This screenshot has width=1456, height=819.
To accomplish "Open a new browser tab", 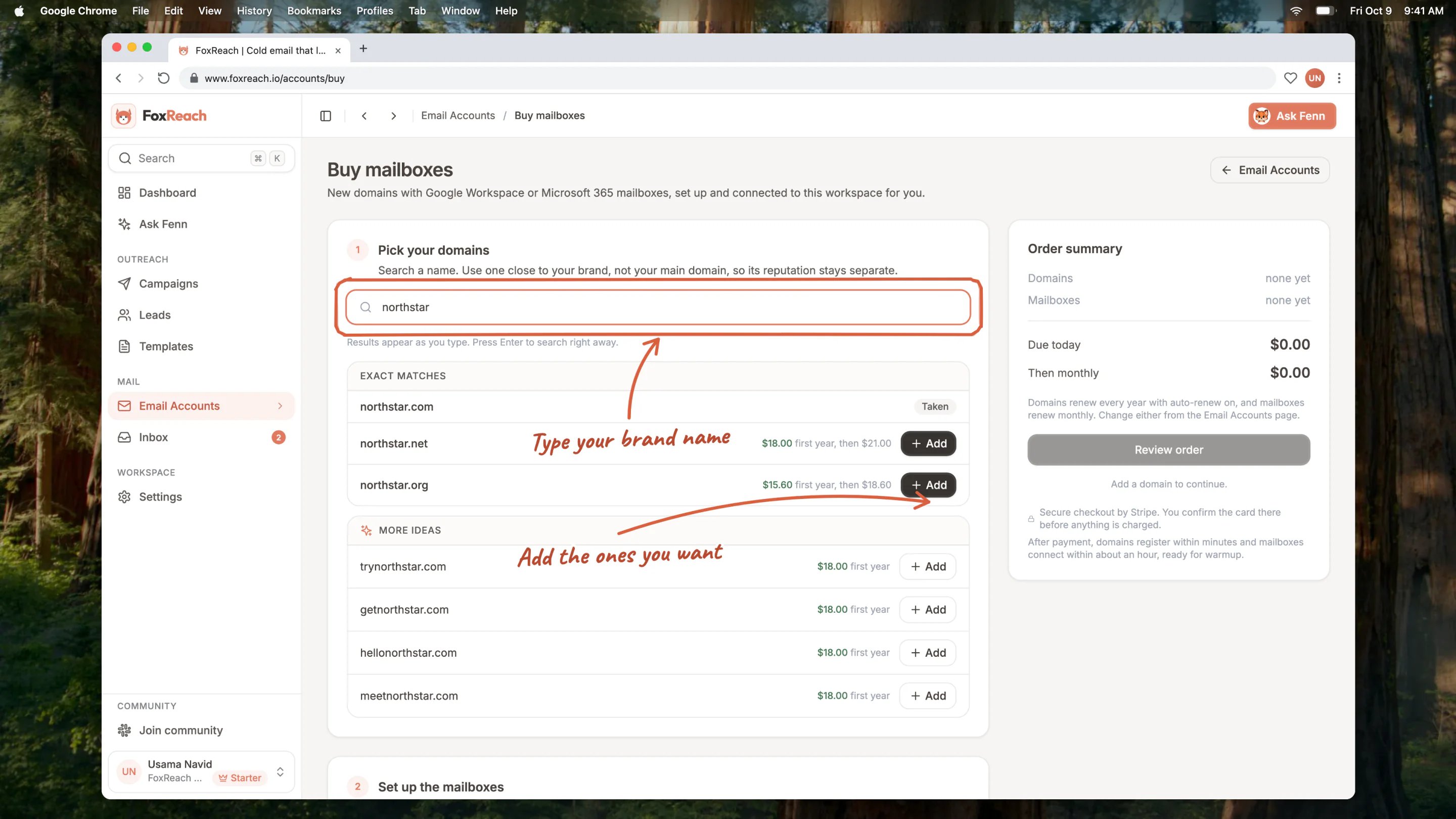I will pyautogui.click(x=363, y=49).
